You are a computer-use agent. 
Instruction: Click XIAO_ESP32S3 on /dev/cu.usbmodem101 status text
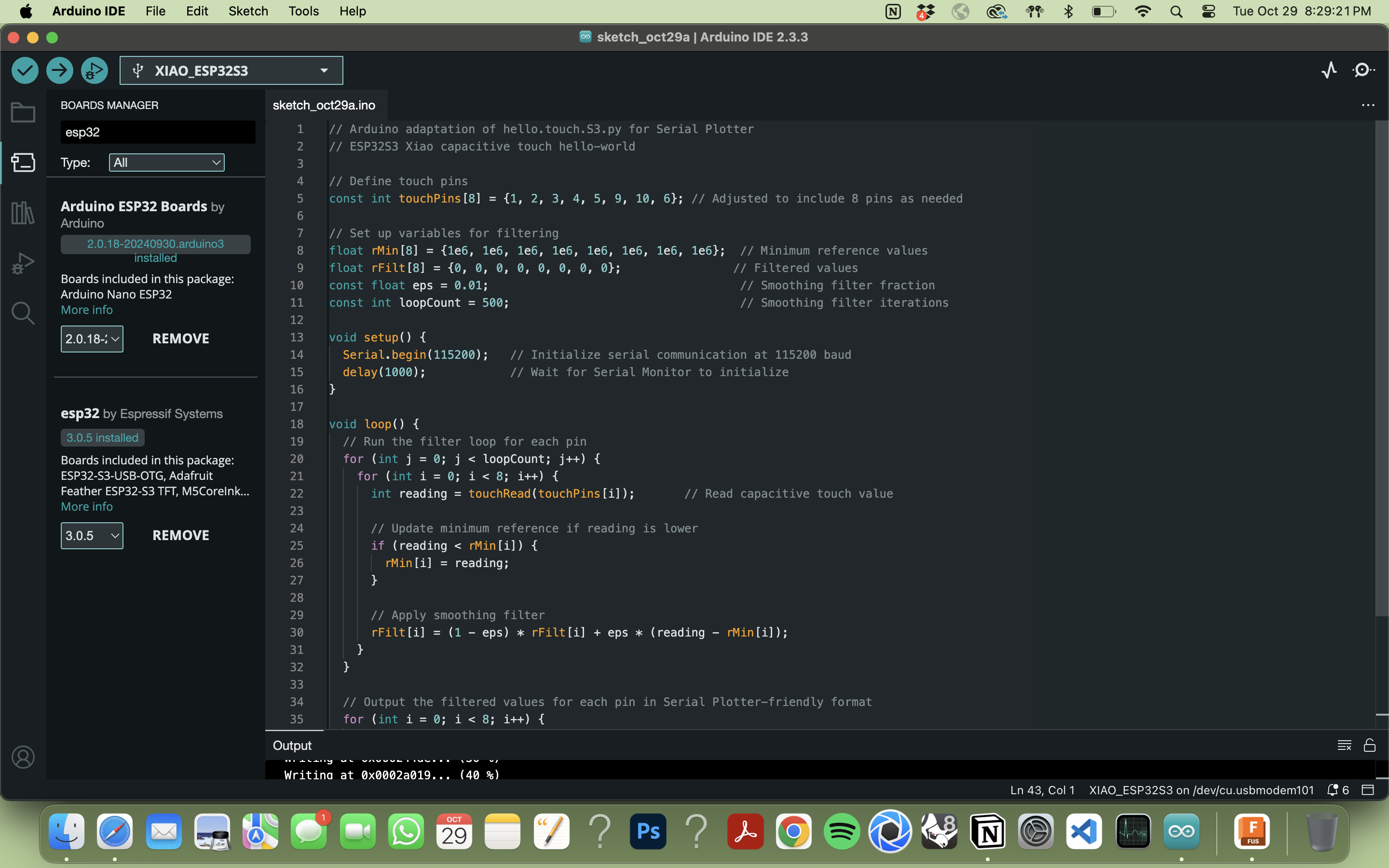tap(1201, 790)
